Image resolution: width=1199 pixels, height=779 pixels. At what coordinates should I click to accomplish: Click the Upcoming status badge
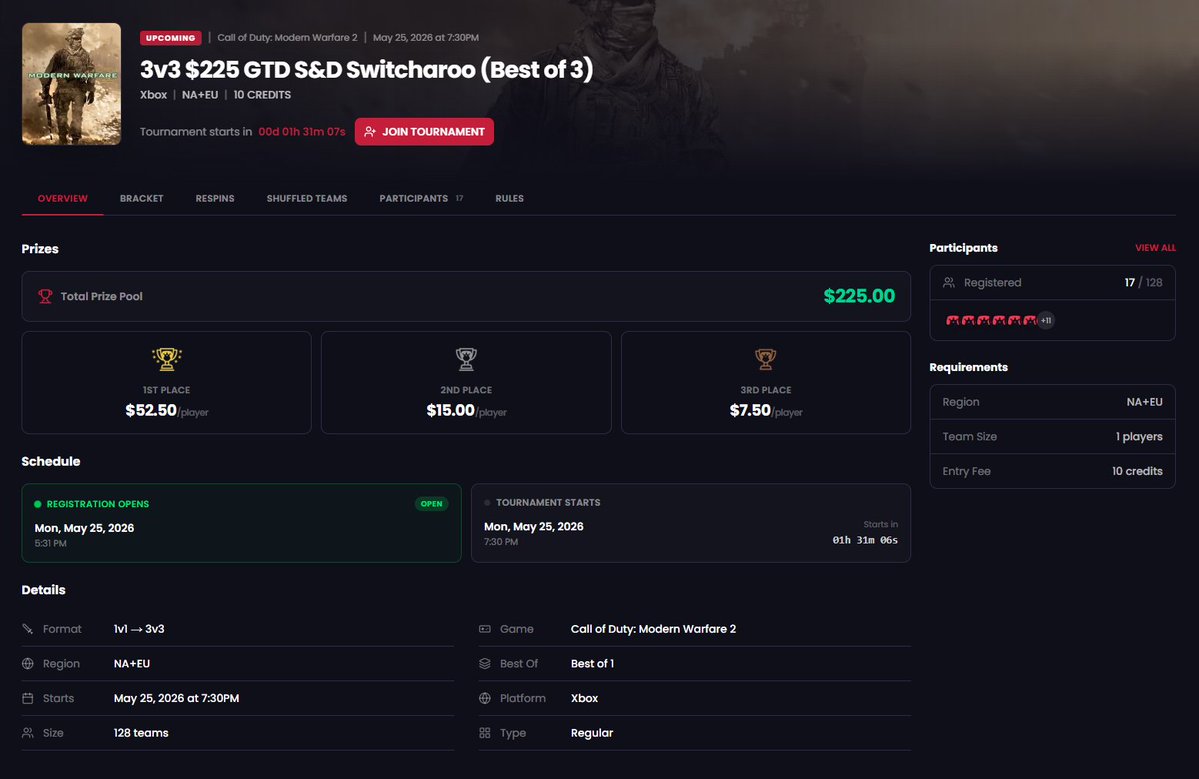[171, 37]
